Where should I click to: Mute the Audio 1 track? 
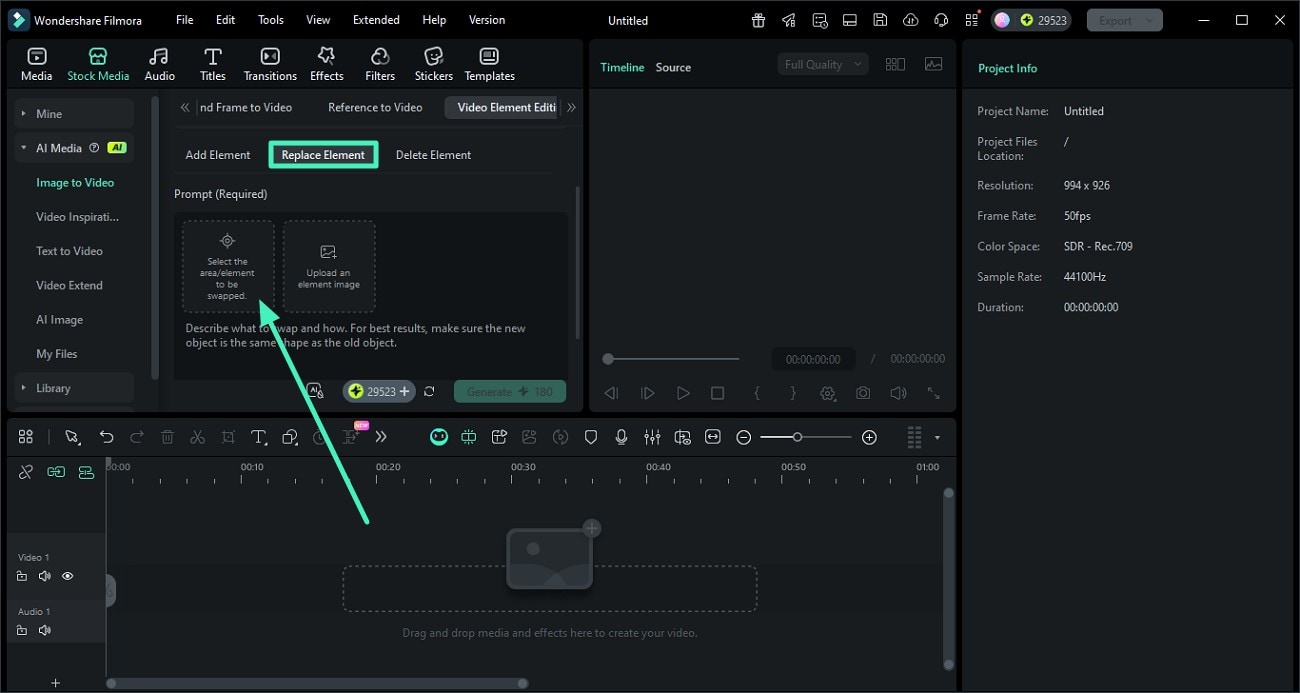coord(45,630)
